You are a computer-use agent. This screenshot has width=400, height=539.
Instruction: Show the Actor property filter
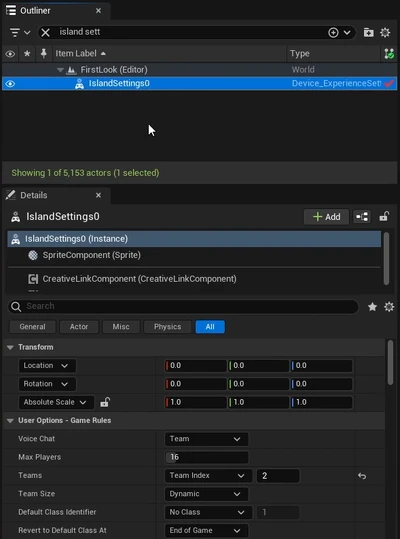79,327
